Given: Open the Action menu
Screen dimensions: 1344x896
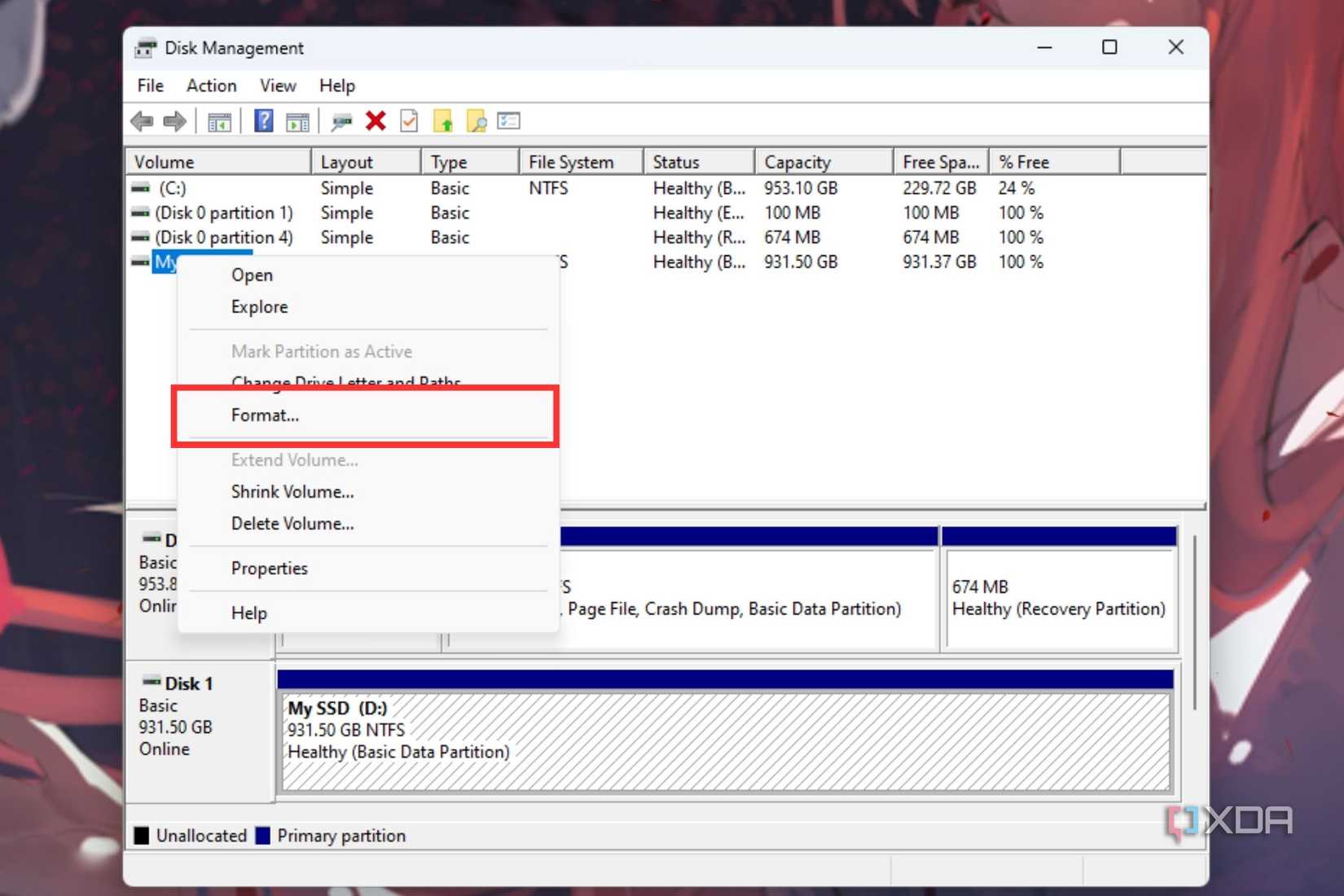Looking at the screenshot, I should (211, 86).
